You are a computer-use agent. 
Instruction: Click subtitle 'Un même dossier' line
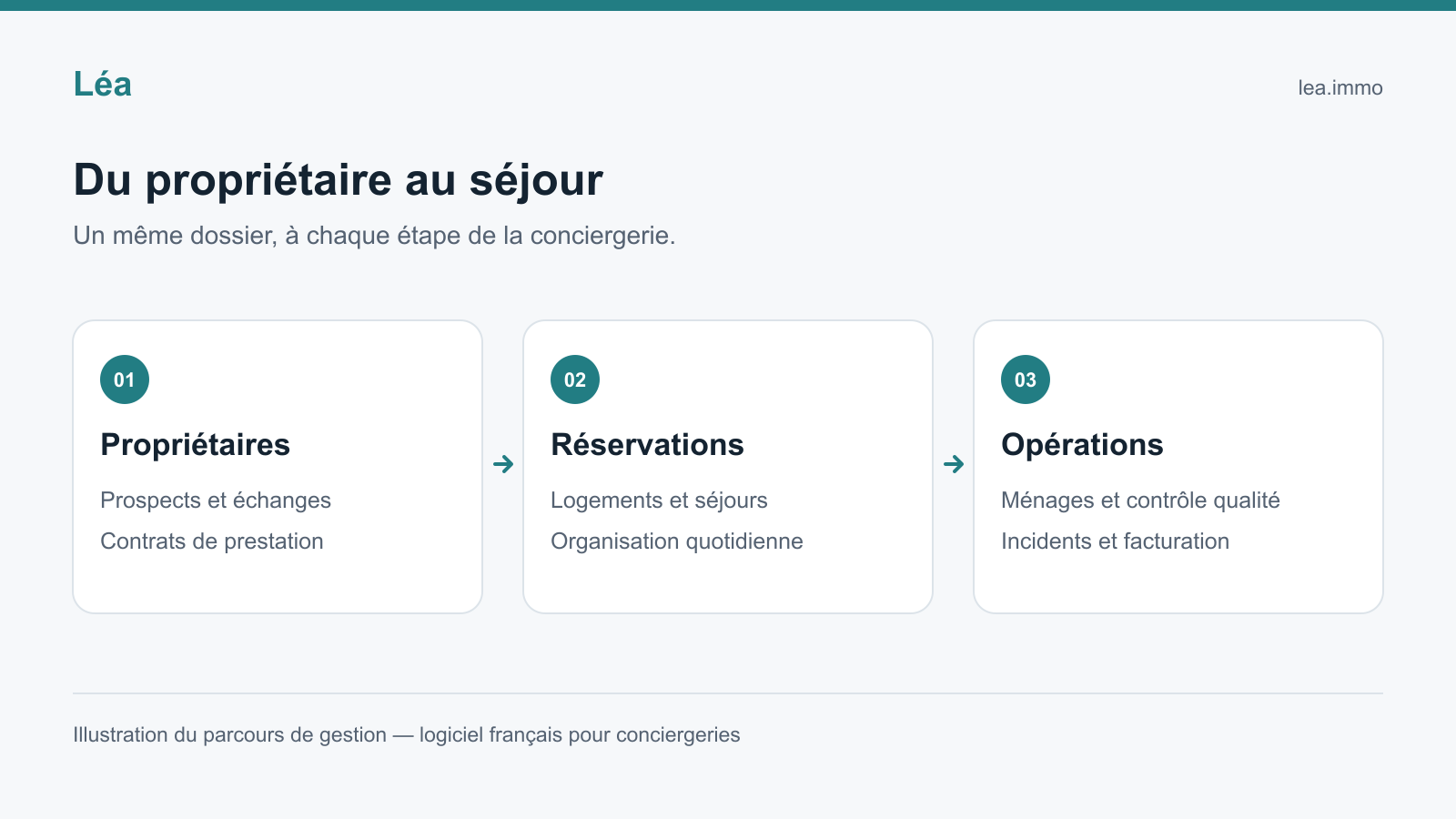pos(374,236)
